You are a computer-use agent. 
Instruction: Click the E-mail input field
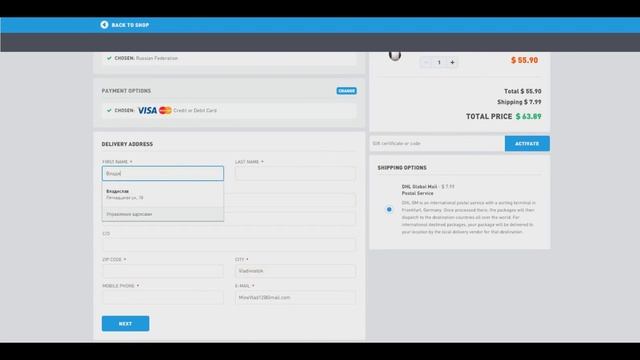pyautogui.click(x=295, y=298)
